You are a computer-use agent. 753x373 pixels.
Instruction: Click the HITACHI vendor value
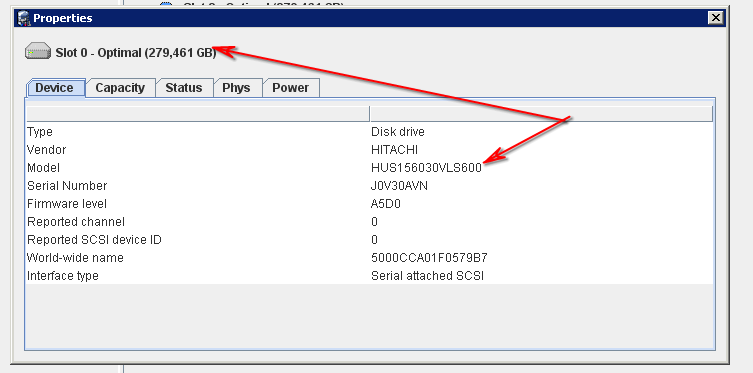394,150
